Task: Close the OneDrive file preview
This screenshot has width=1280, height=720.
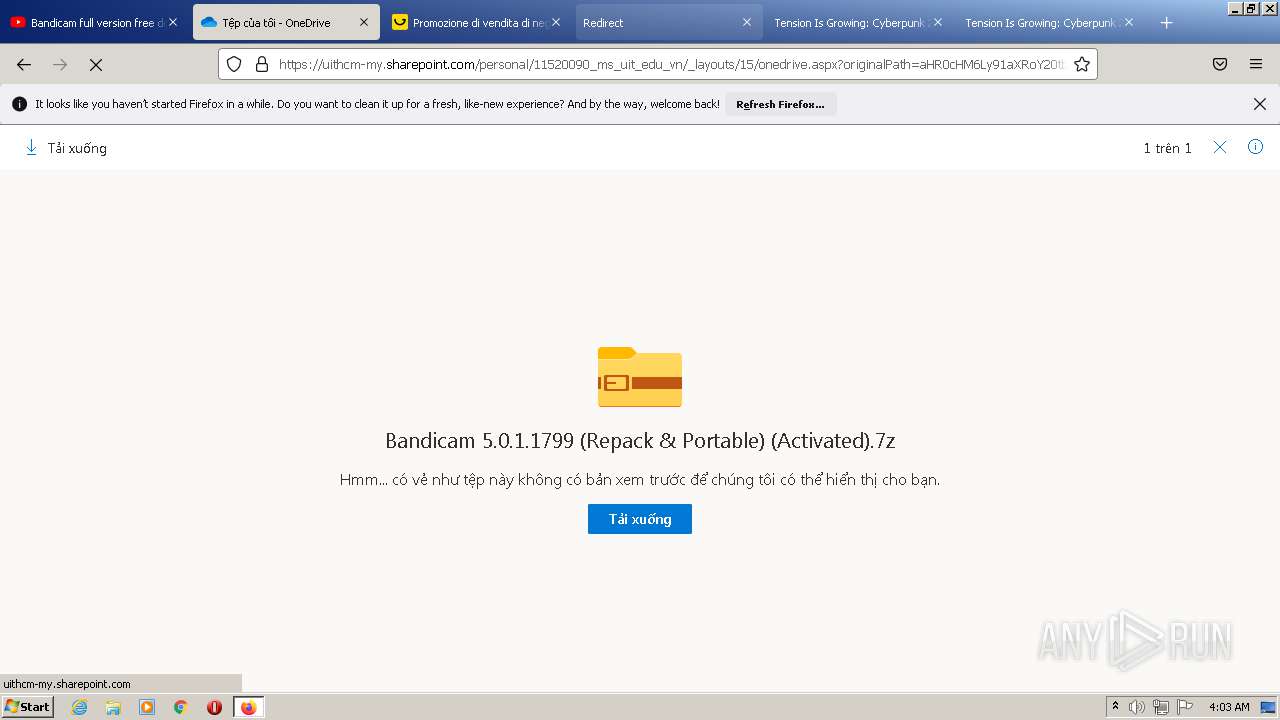Action: pyautogui.click(x=1220, y=147)
